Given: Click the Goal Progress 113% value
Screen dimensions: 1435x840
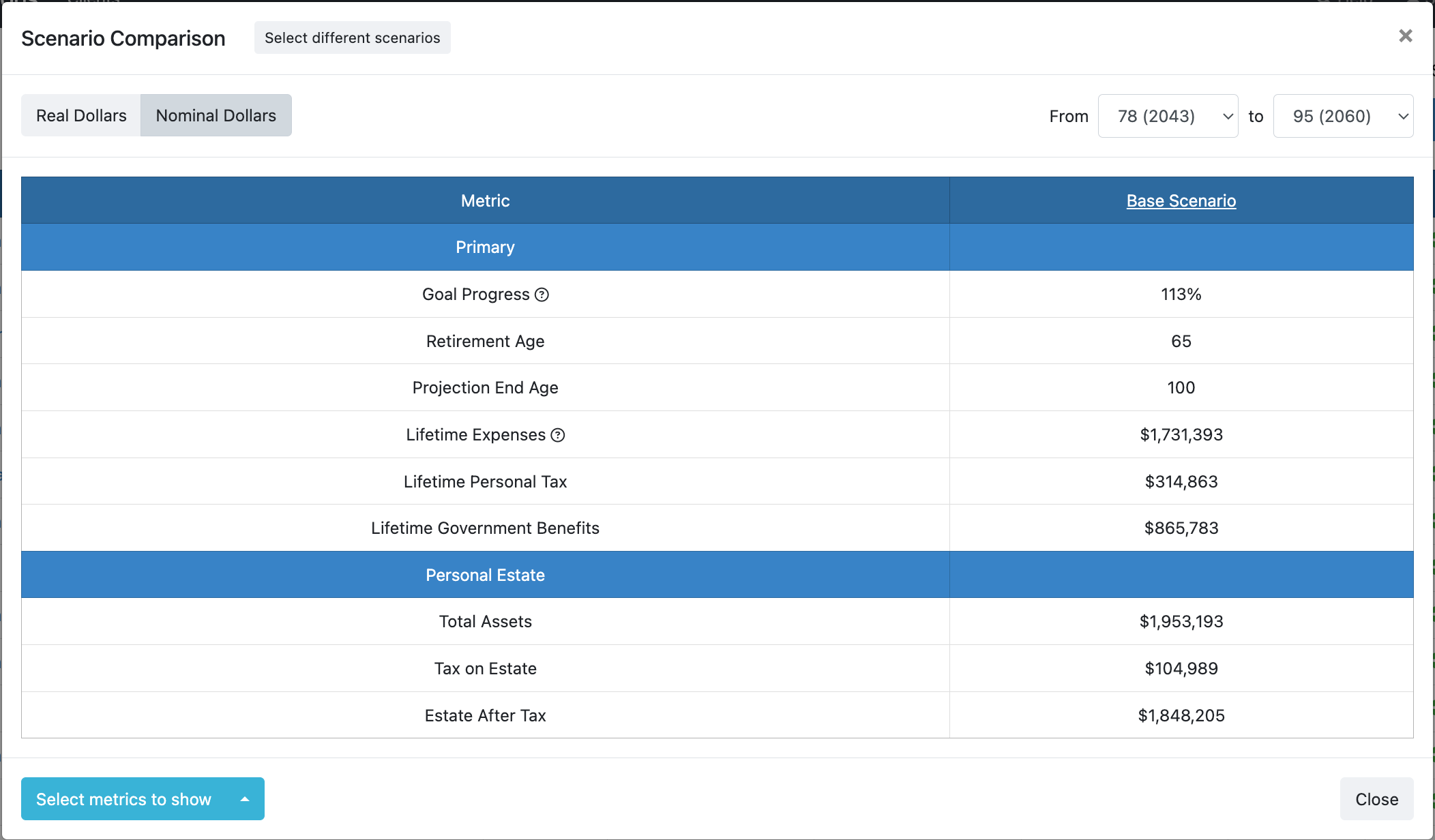Looking at the screenshot, I should [1181, 294].
